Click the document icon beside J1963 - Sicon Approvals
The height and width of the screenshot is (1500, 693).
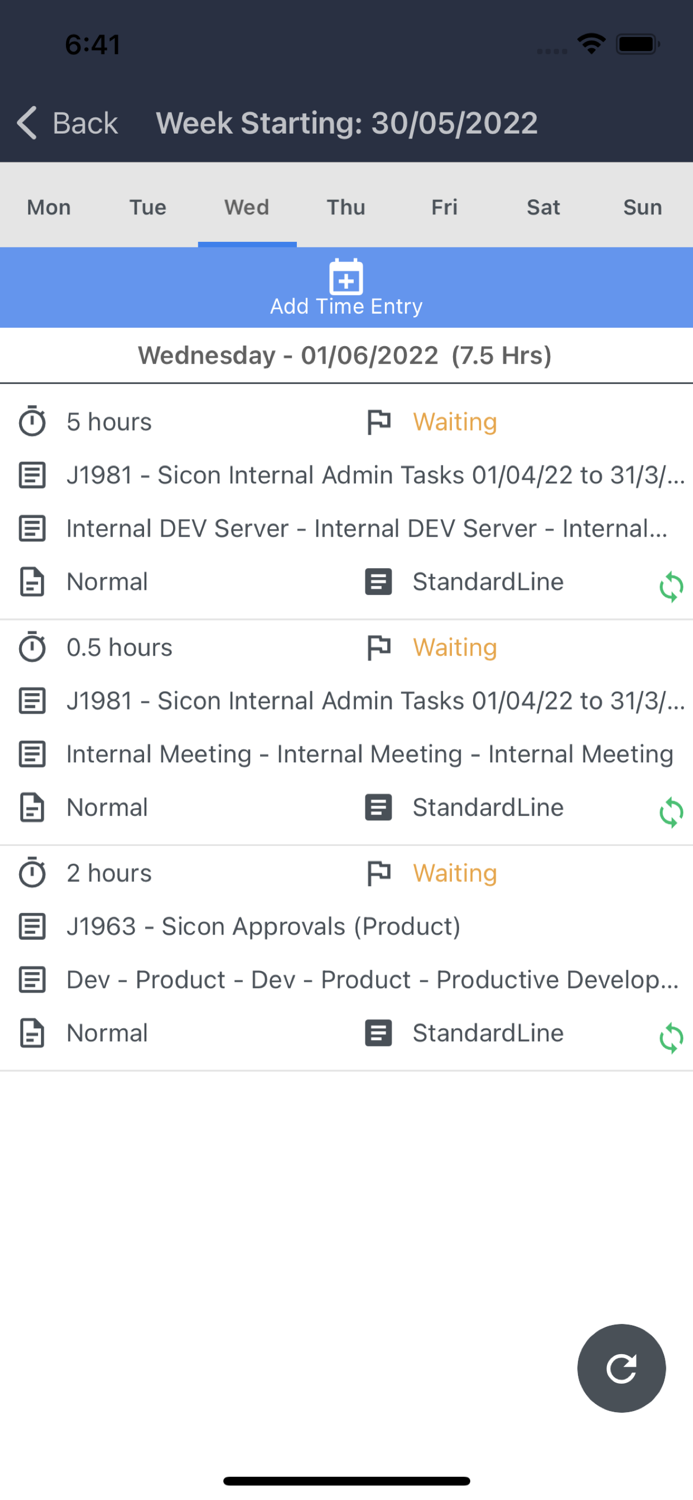(33, 926)
